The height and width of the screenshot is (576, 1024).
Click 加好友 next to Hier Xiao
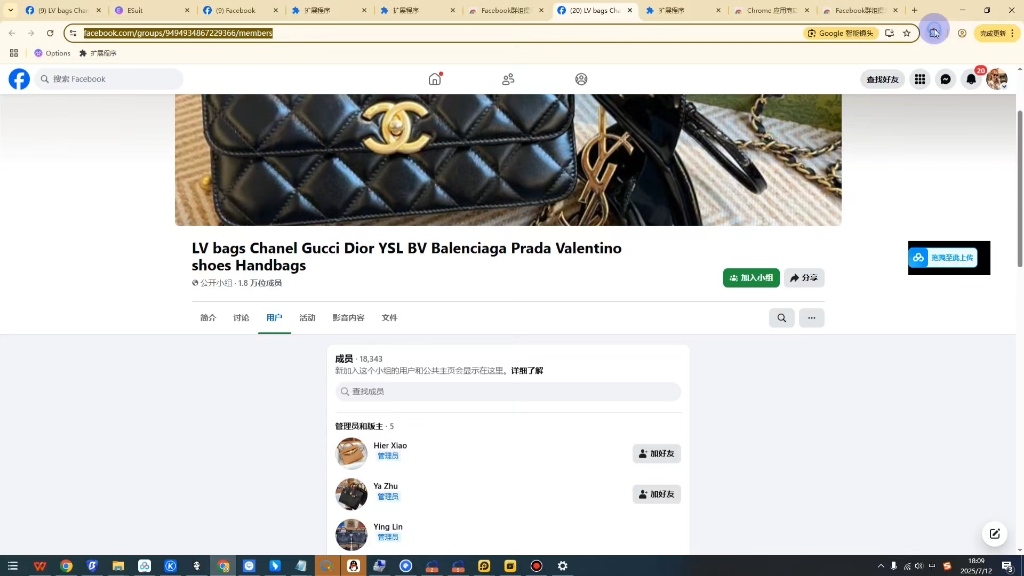pos(656,453)
